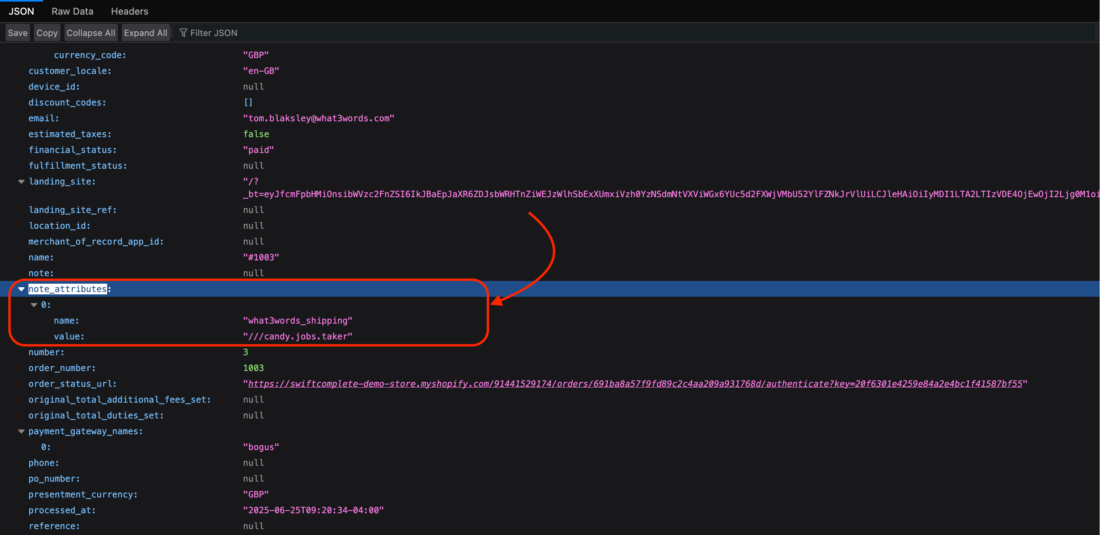Select the "what3words_shipping" value
Image resolution: width=1100 pixels, height=535 pixels.
297,321
